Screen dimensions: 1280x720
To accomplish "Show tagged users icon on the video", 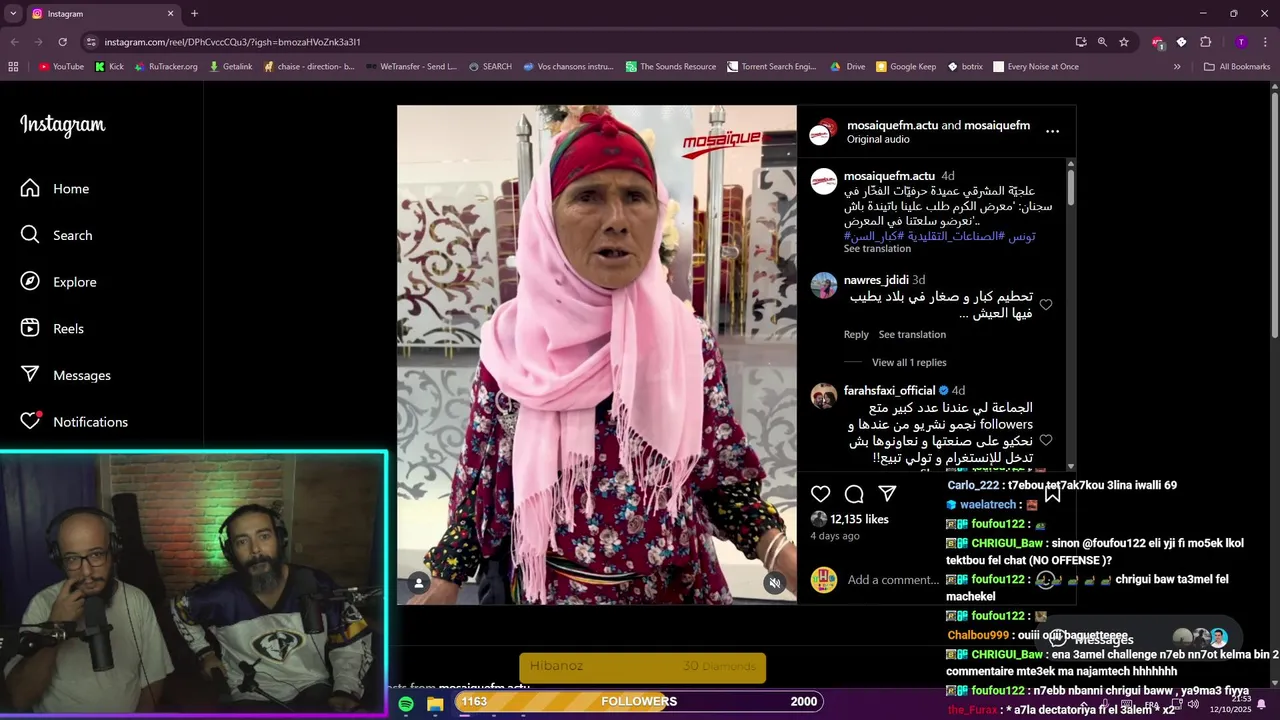I will (419, 582).
